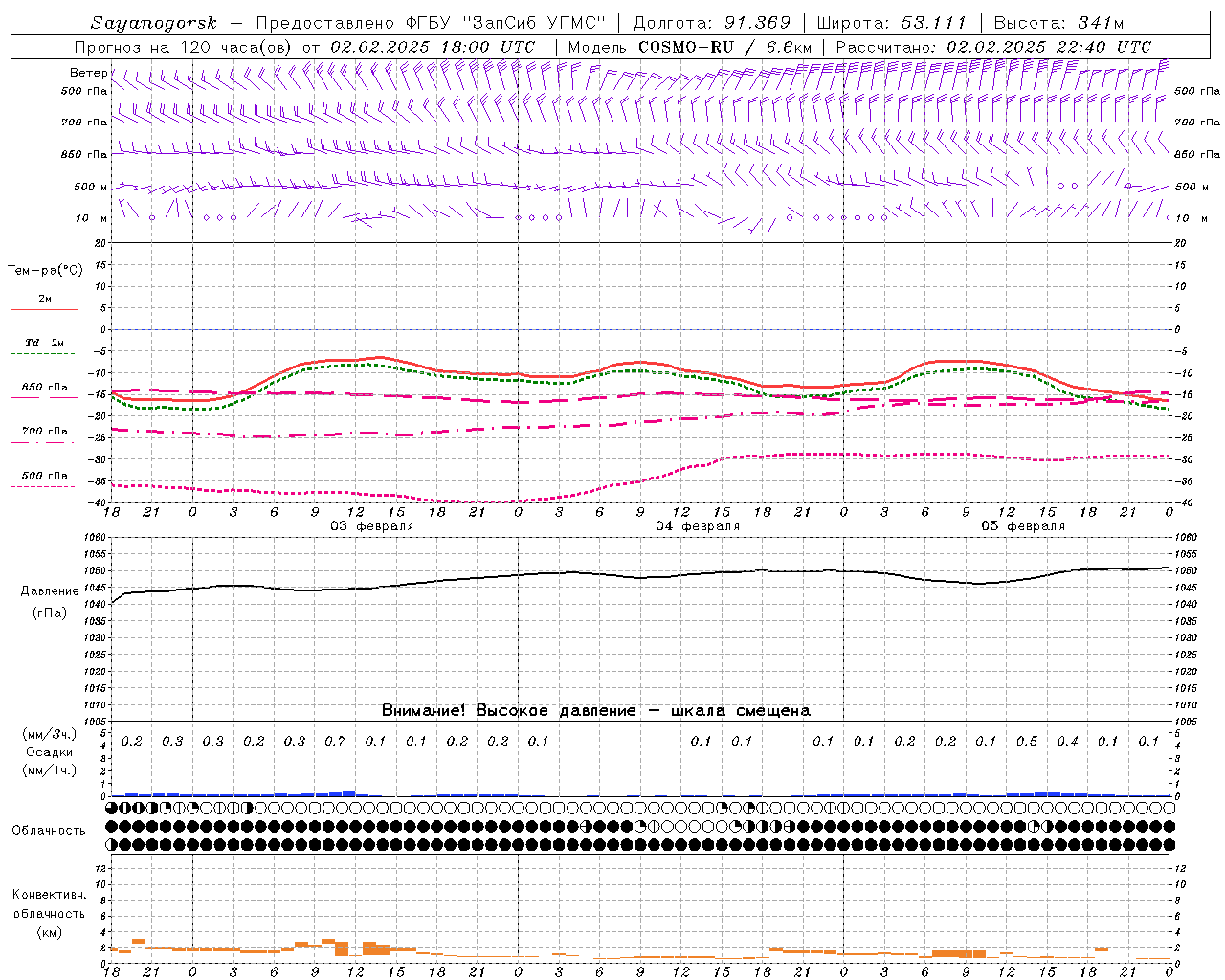Click the 'Td 2м' dew point legend entry
Viewport: 1225px width, 980px height.
click(45, 343)
